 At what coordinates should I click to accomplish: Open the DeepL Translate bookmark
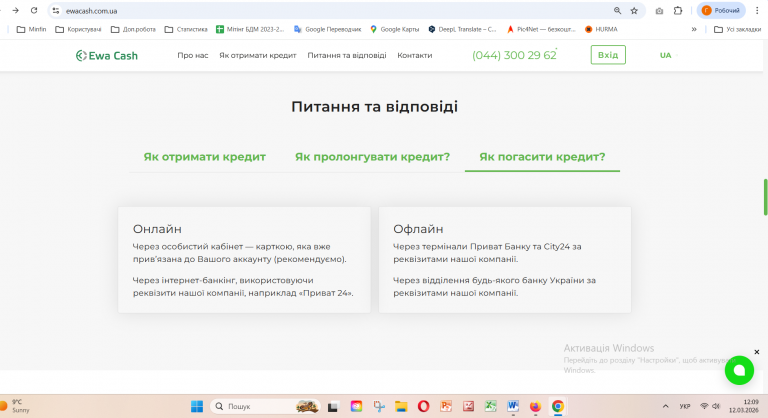[x=462, y=29]
